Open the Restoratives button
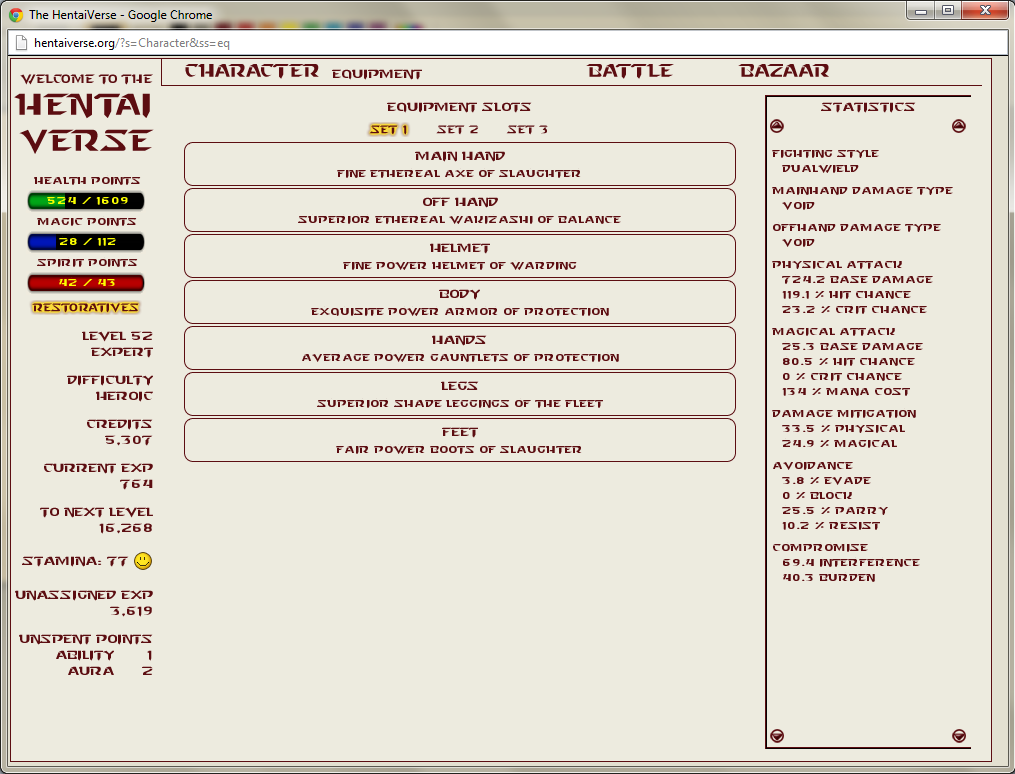Image resolution: width=1015 pixels, height=774 pixels. 85,307
